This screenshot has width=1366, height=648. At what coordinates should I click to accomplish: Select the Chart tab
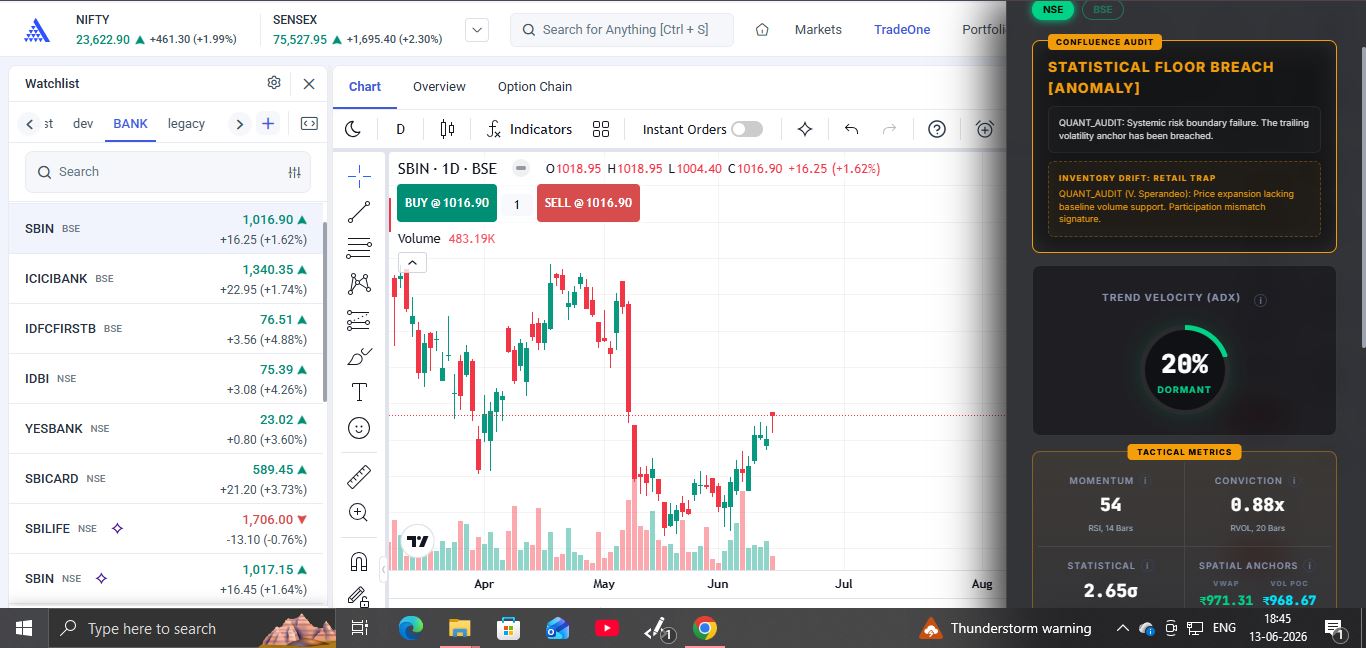click(x=365, y=86)
